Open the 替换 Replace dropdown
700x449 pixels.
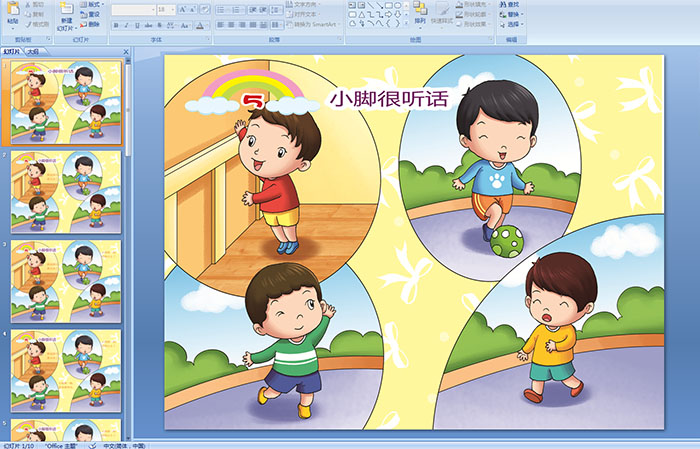click(512, 14)
